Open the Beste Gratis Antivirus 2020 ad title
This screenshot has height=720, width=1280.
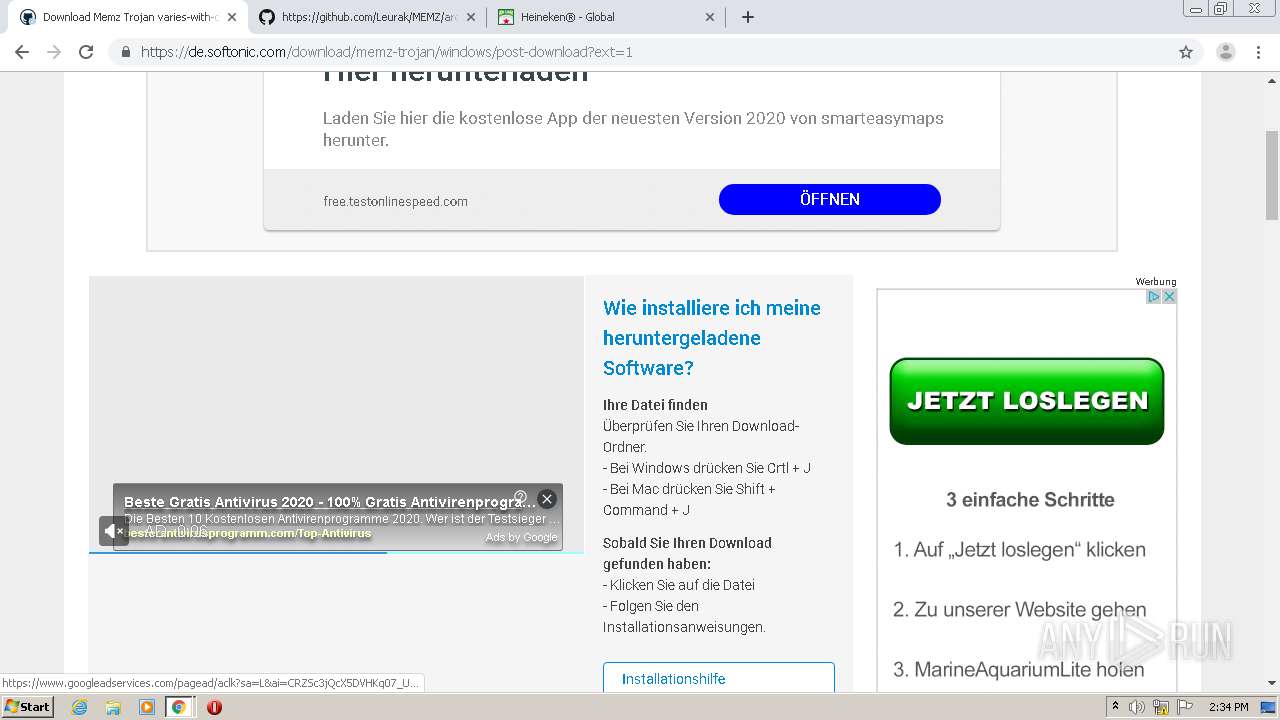pos(330,502)
